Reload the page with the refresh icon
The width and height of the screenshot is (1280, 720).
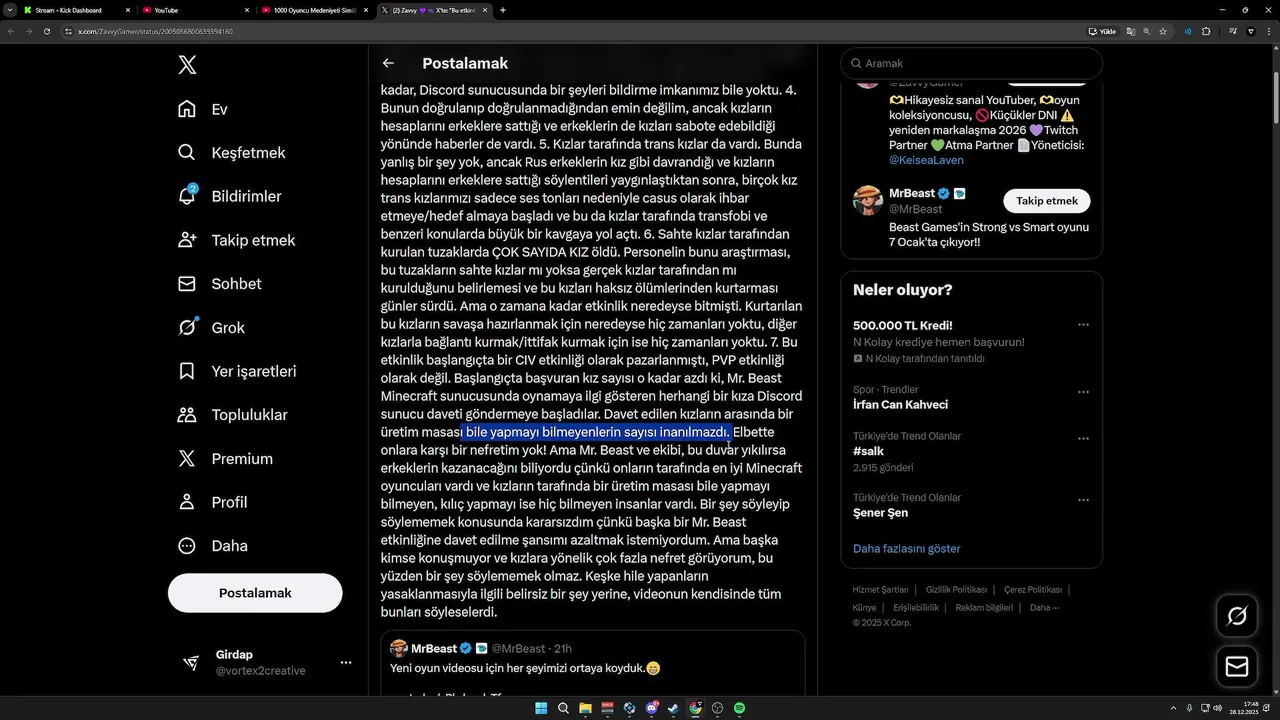47,31
